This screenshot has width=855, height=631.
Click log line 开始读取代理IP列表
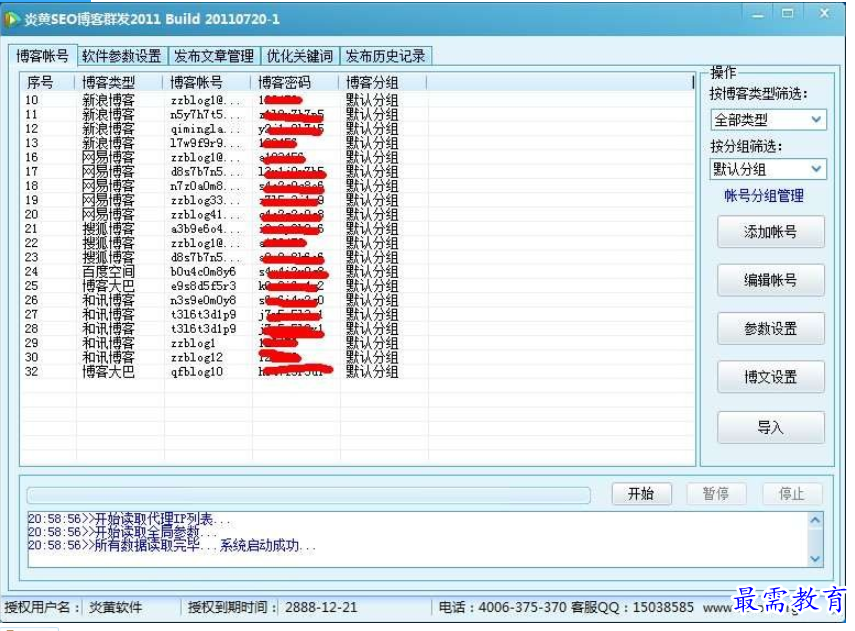(x=129, y=519)
